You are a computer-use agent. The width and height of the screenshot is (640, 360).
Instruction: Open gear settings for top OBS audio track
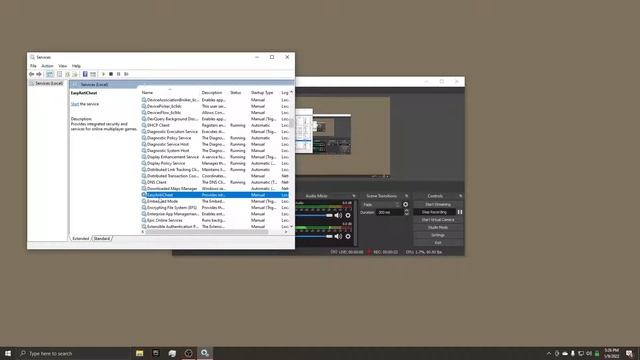click(x=348, y=215)
